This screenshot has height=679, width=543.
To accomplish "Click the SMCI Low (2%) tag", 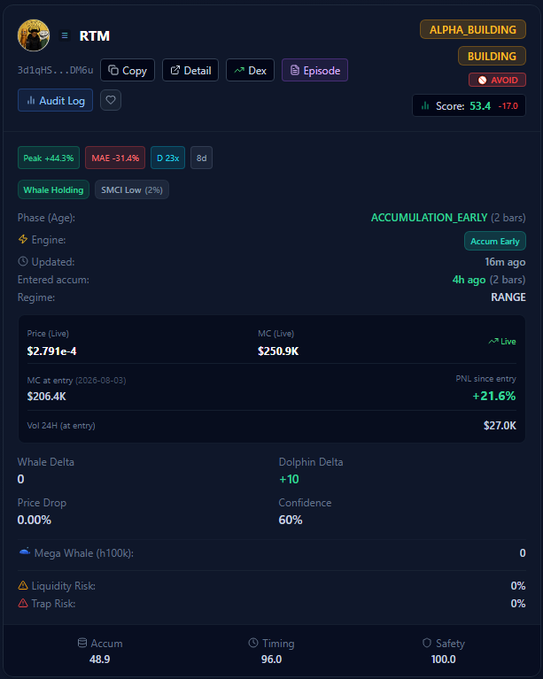I will coord(132,190).
